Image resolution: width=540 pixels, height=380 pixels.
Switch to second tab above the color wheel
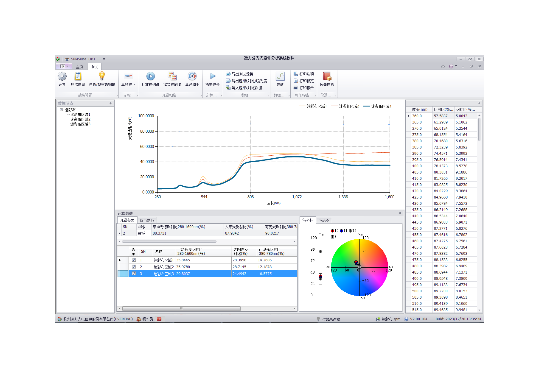(x=324, y=220)
